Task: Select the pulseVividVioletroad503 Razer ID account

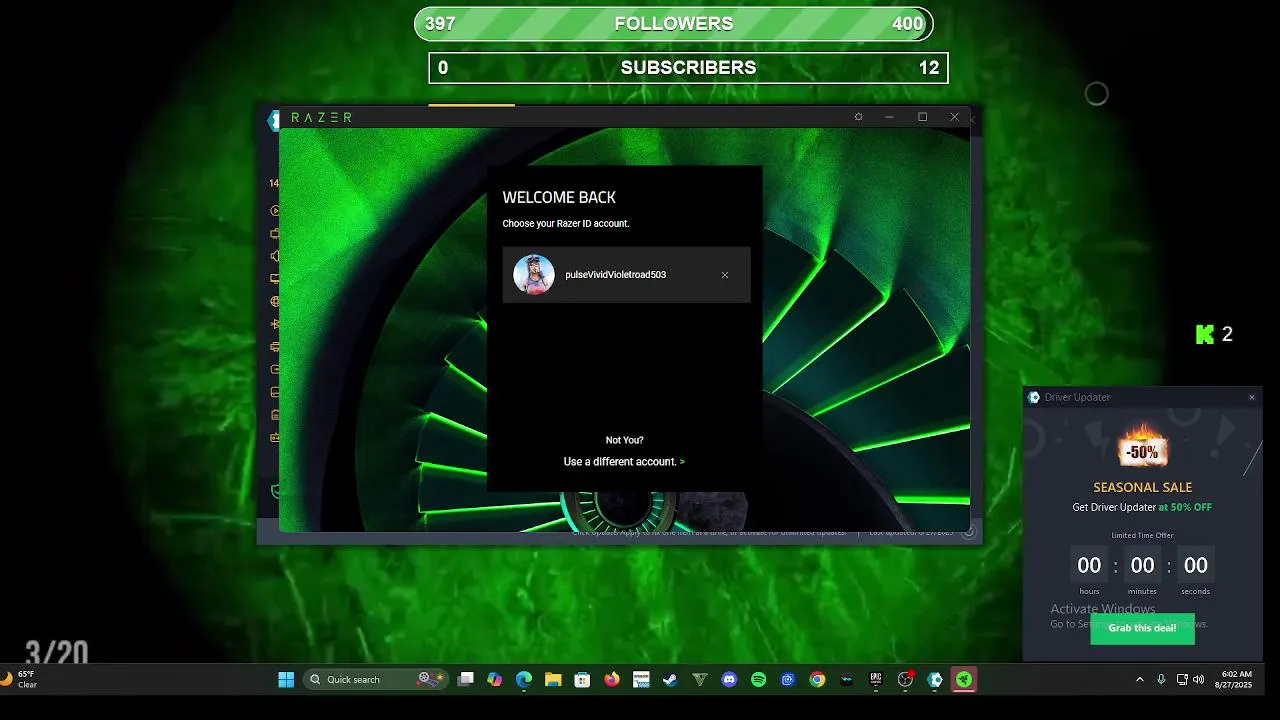Action: [626, 275]
